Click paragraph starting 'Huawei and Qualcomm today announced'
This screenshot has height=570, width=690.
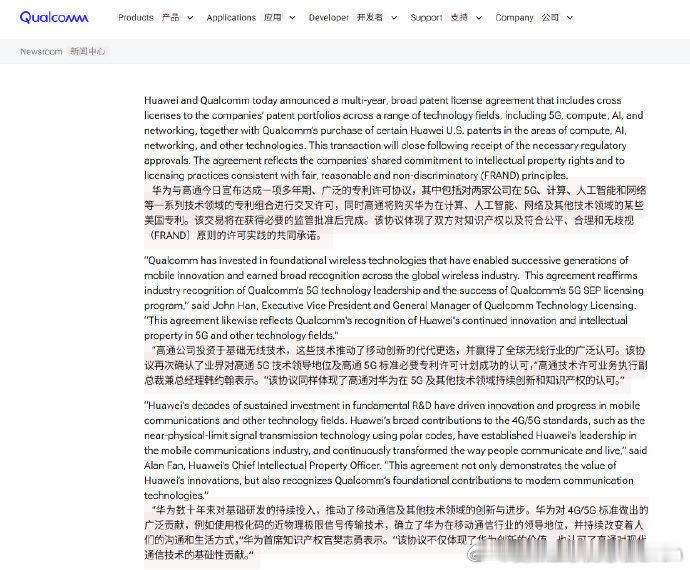pos(394,138)
